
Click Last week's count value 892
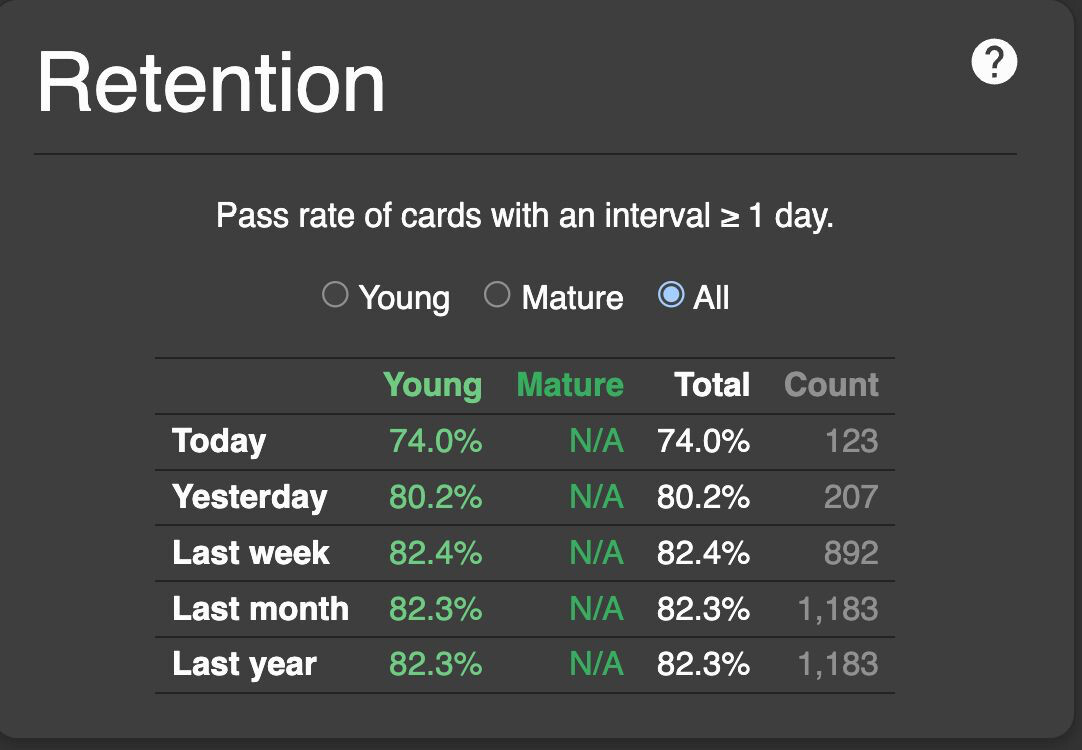click(851, 553)
